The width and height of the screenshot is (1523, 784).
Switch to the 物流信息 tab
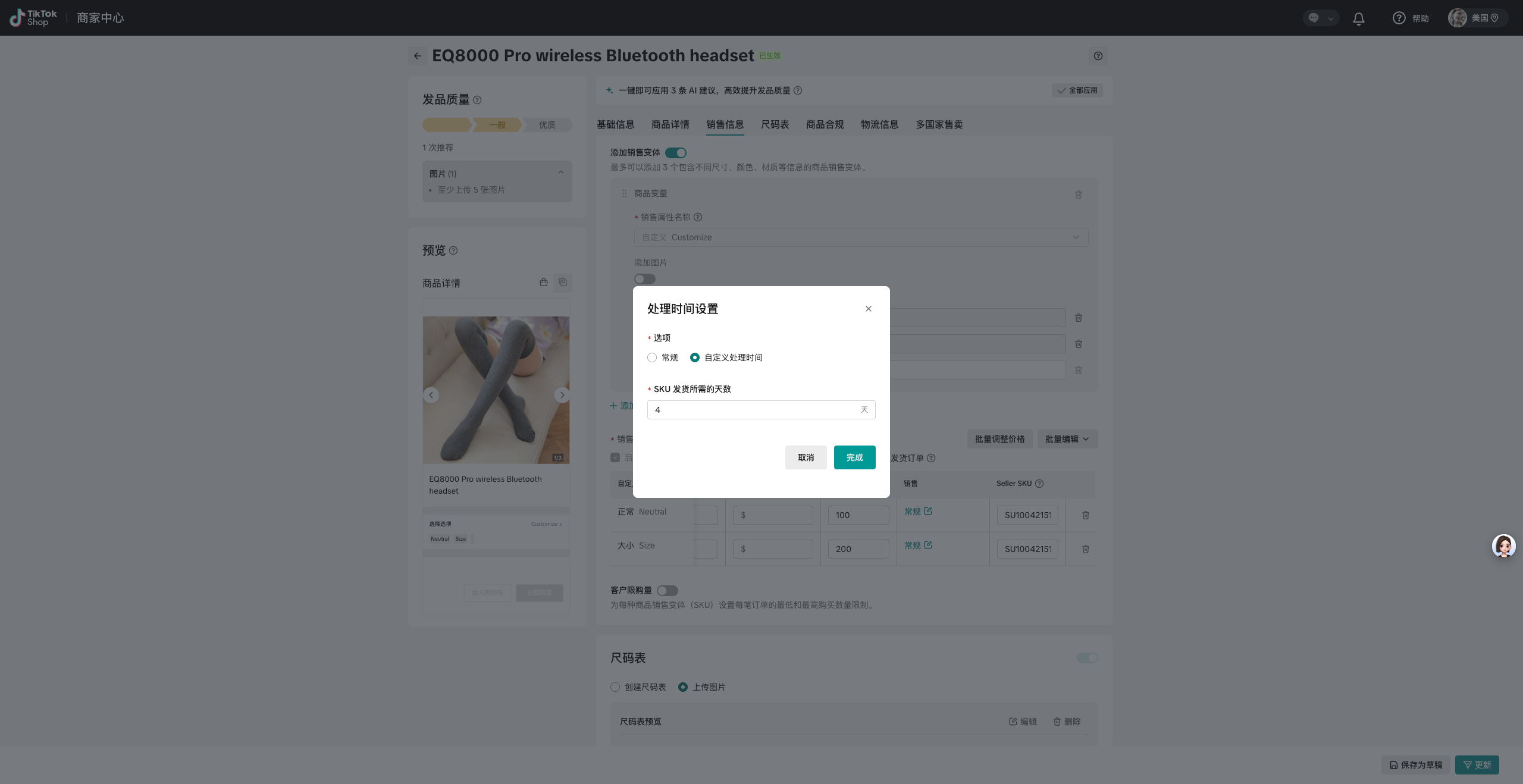point(879,124)
